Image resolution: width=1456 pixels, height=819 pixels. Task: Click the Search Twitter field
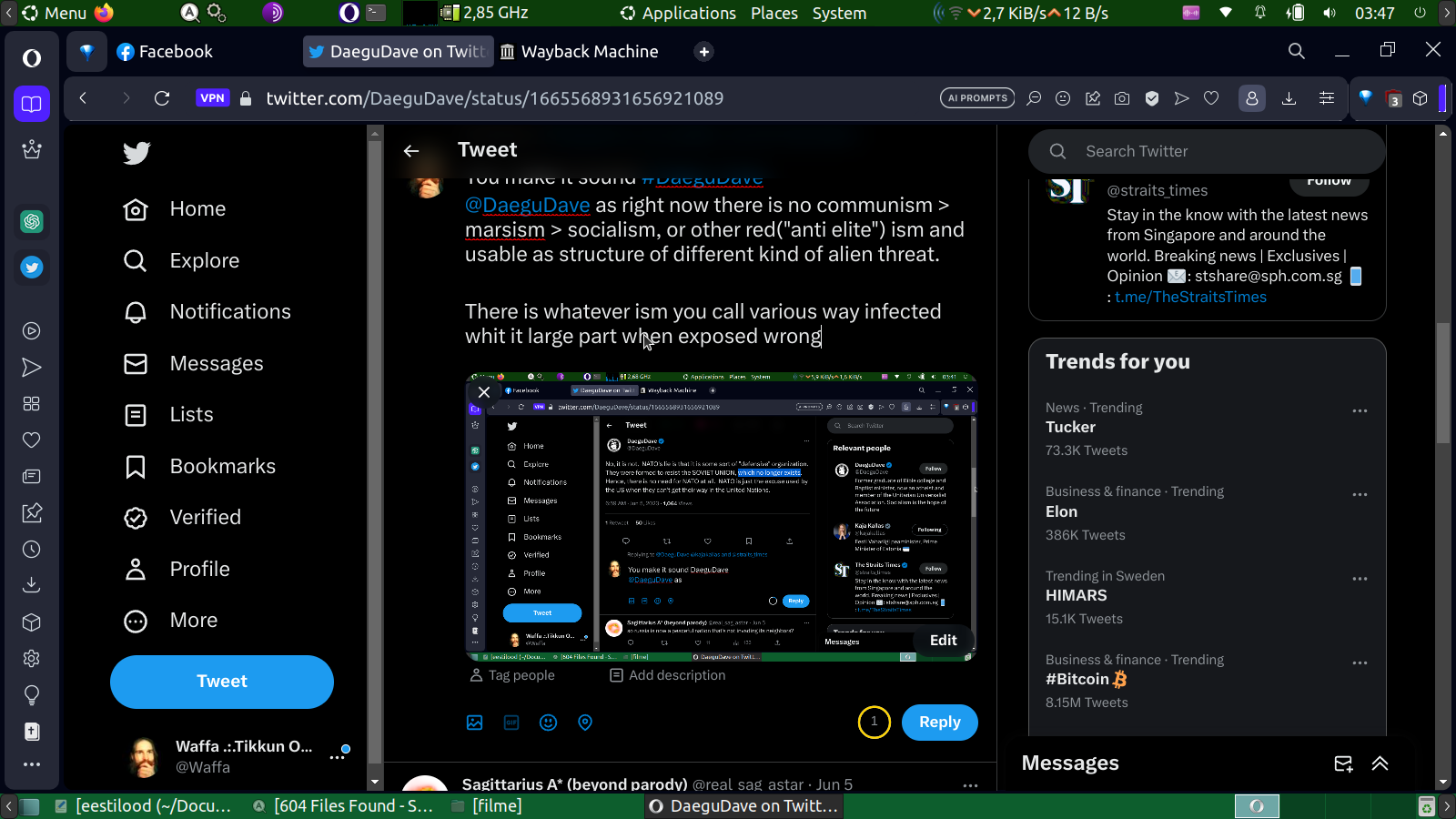1207,151
